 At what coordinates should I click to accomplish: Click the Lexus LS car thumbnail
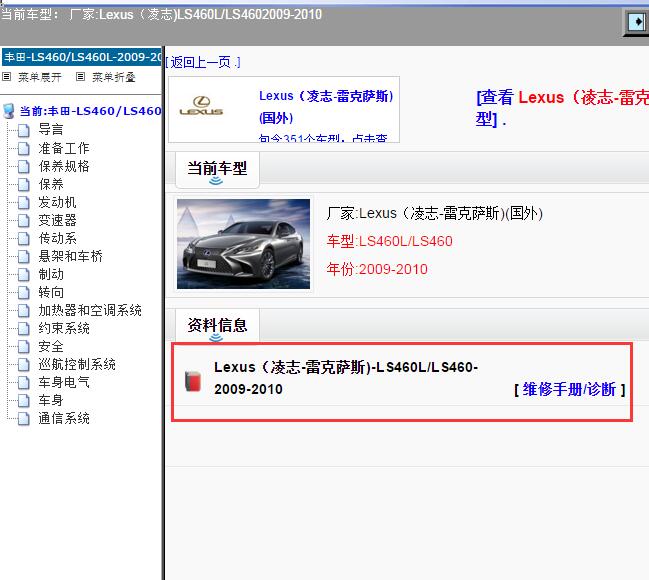click(x=243, y=244)
